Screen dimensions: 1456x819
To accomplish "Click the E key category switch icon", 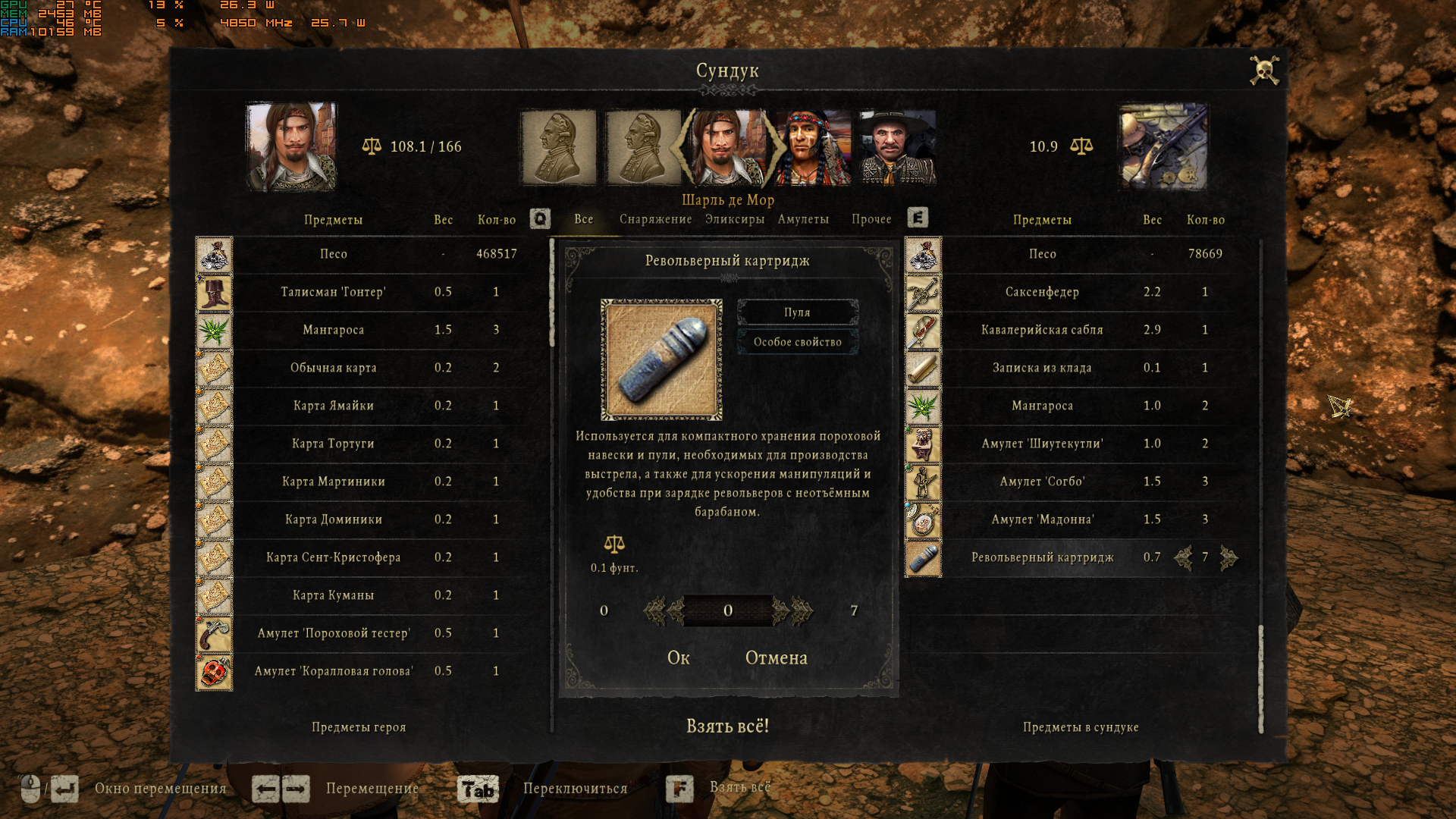I will point(918,218).
